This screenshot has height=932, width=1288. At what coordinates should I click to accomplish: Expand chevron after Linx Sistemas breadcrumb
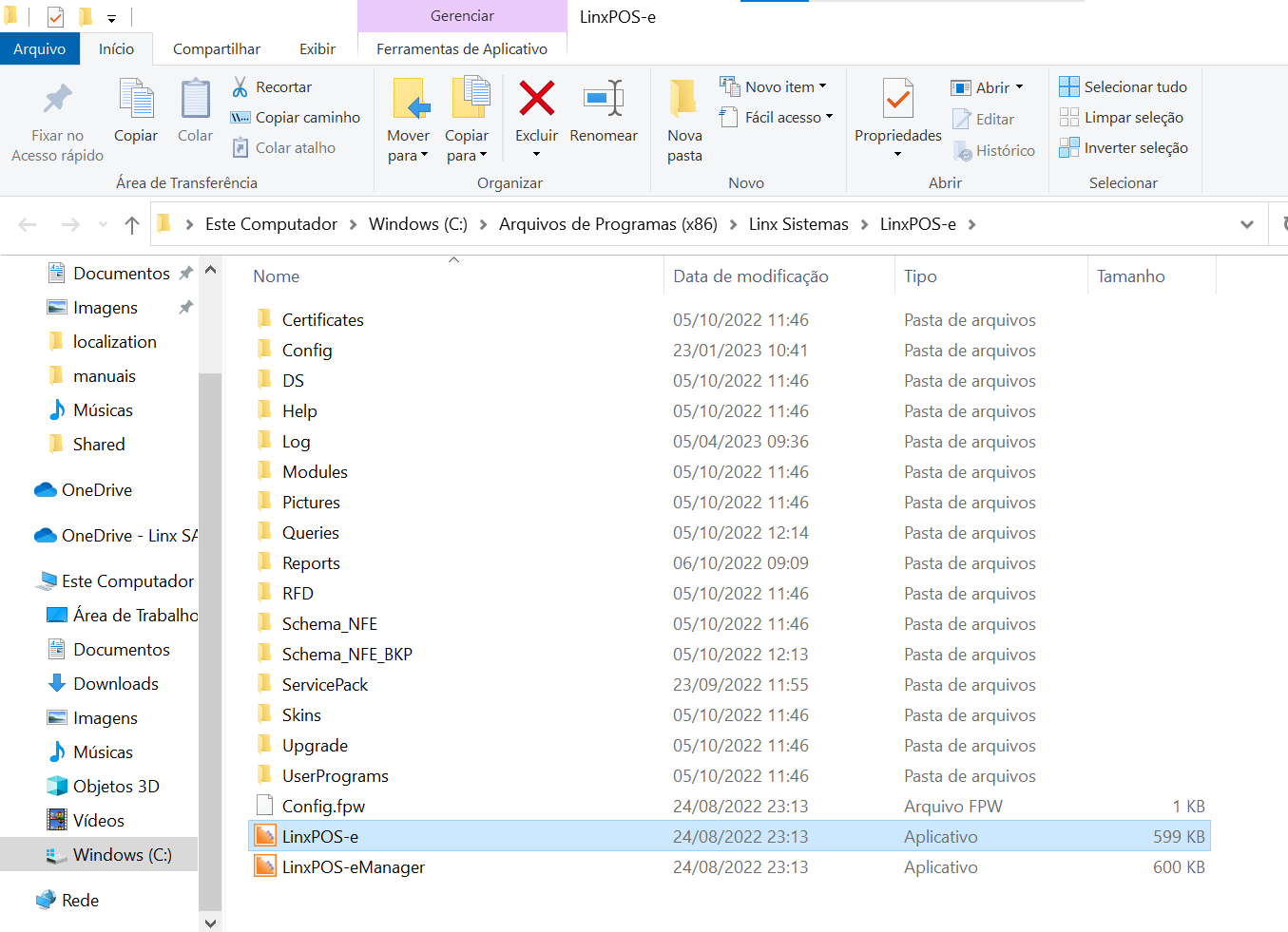click(864, 224)
